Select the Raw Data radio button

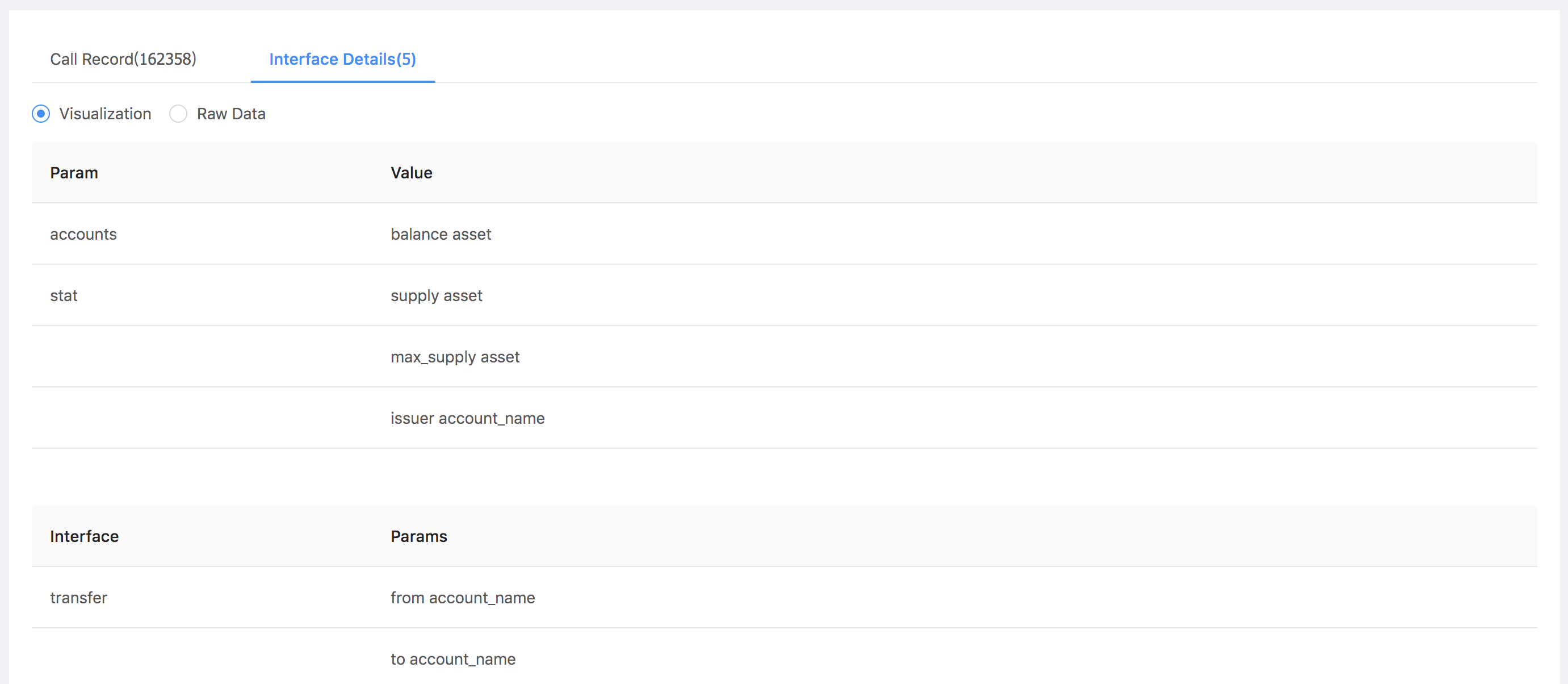[178, 114]
